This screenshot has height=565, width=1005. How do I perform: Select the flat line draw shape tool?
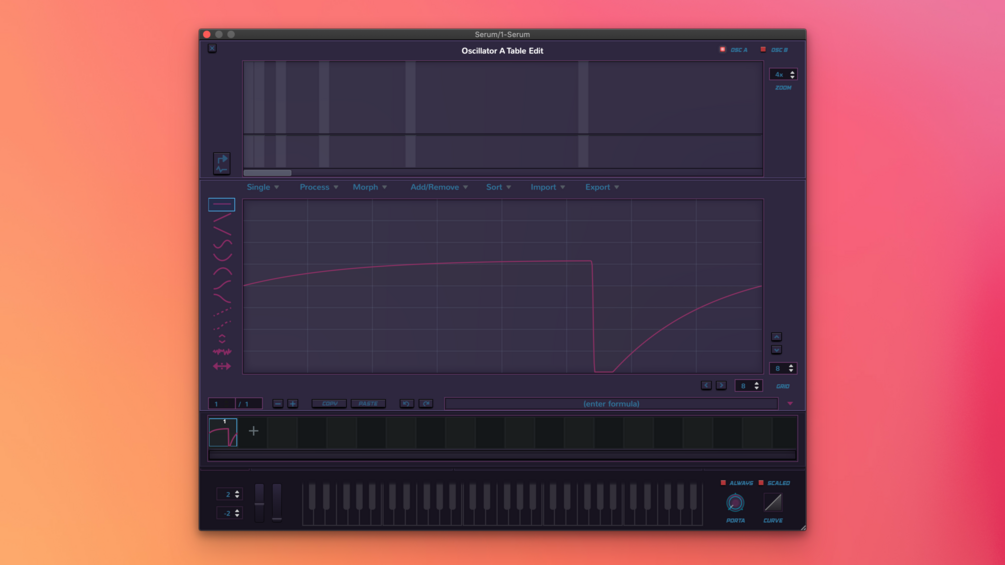(x=221, y=204)
